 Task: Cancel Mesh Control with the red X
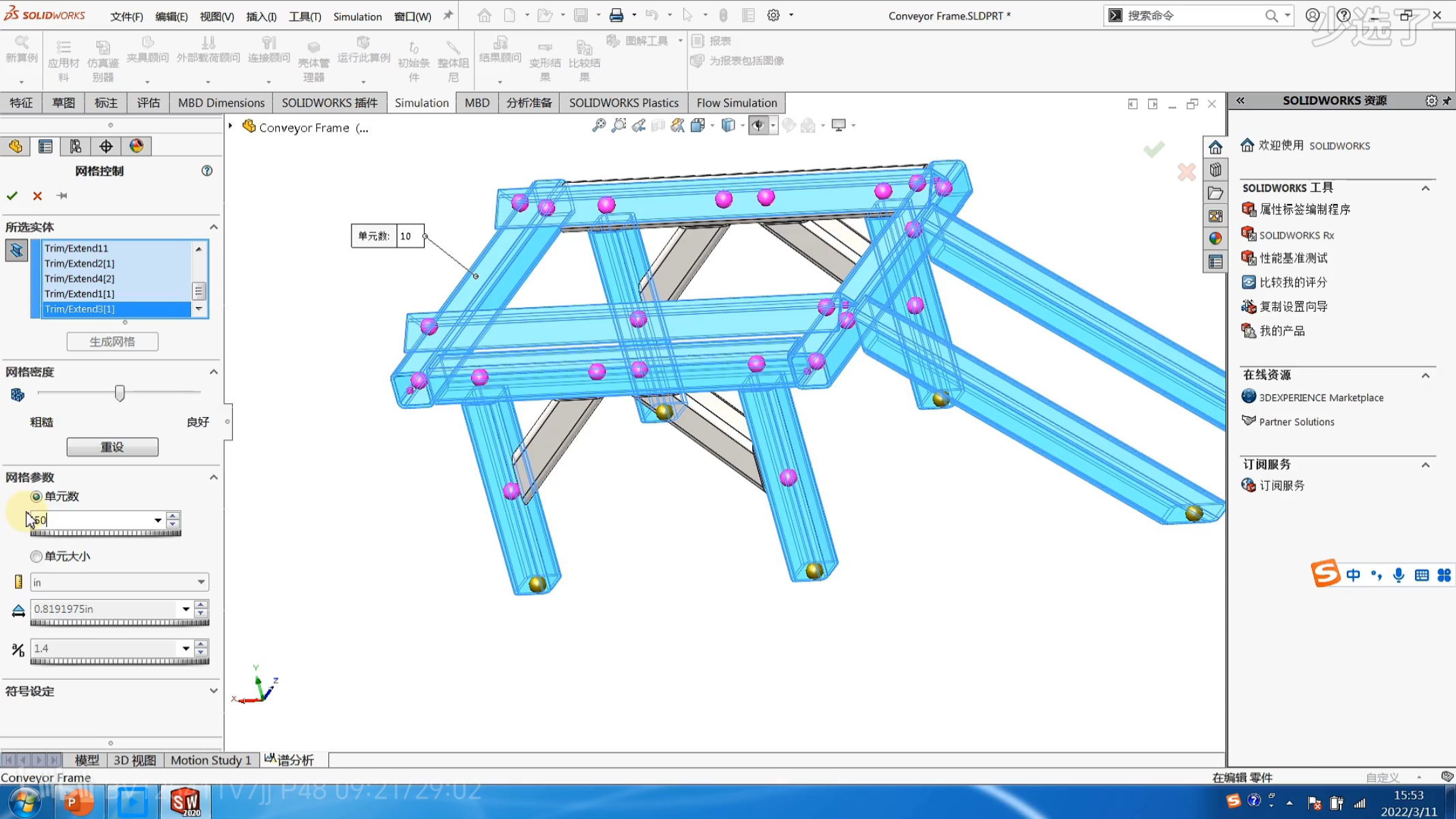38,196
